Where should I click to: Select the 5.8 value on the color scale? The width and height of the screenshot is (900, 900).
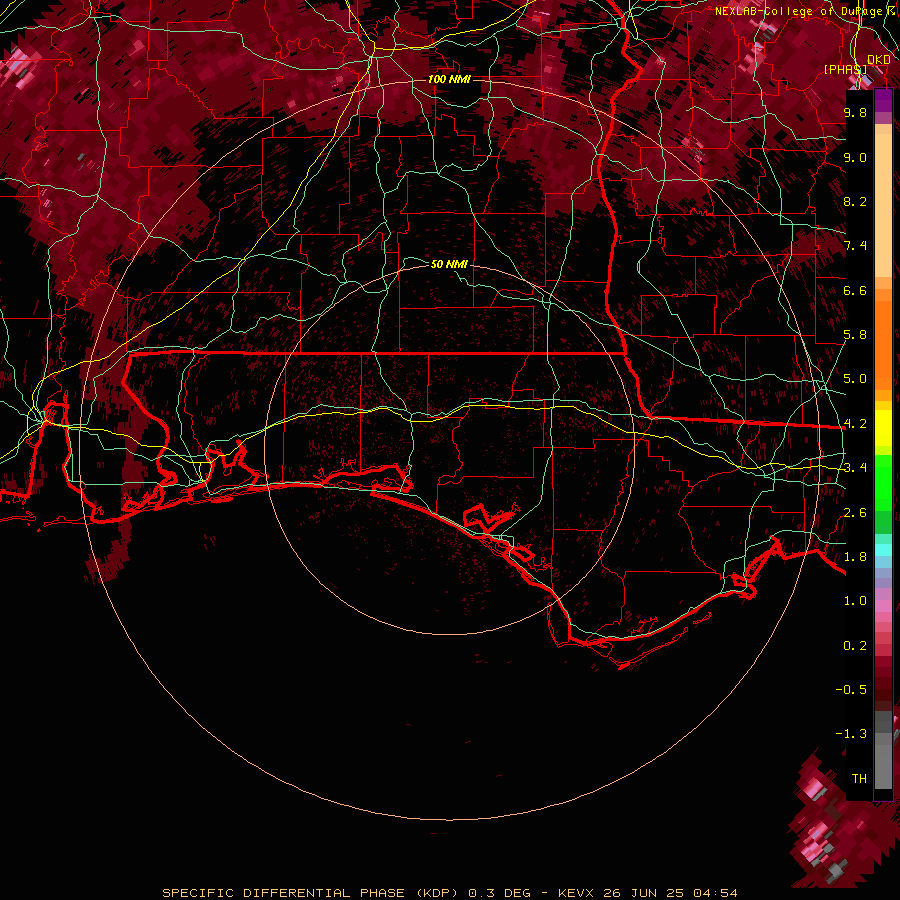pyautogui.click(x=855, y=335)
